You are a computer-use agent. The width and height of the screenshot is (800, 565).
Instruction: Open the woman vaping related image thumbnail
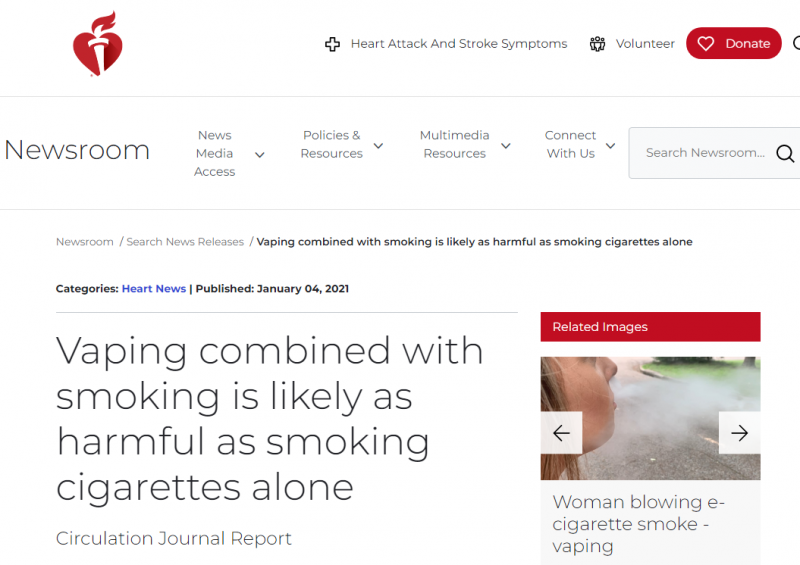[x=651, y=418]
